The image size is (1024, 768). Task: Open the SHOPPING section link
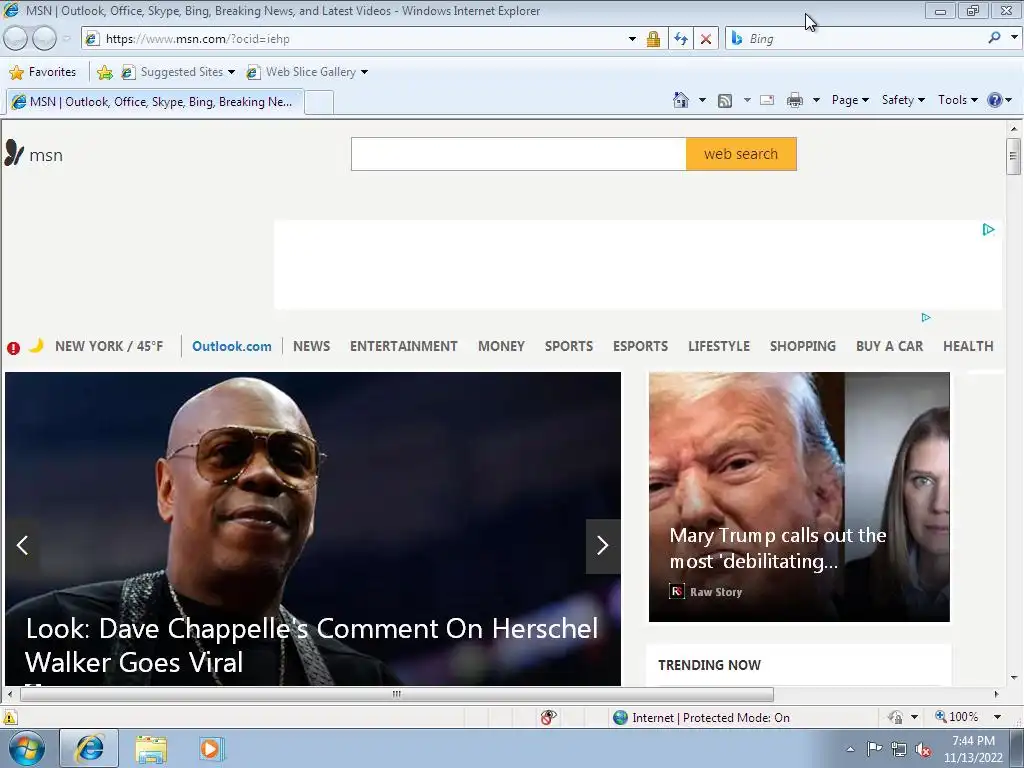(803, 346)
